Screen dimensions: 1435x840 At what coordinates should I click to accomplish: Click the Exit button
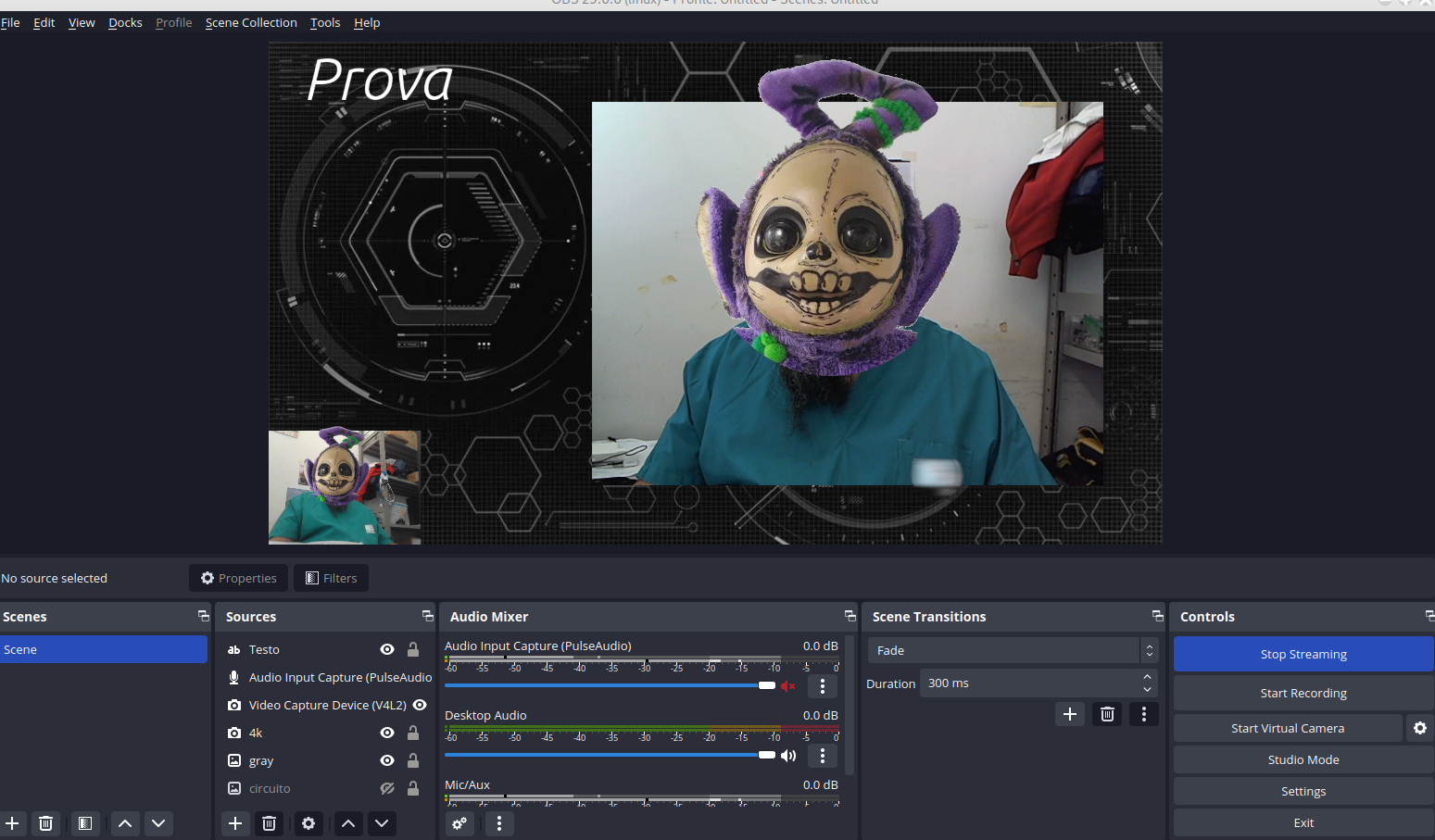1303,822
